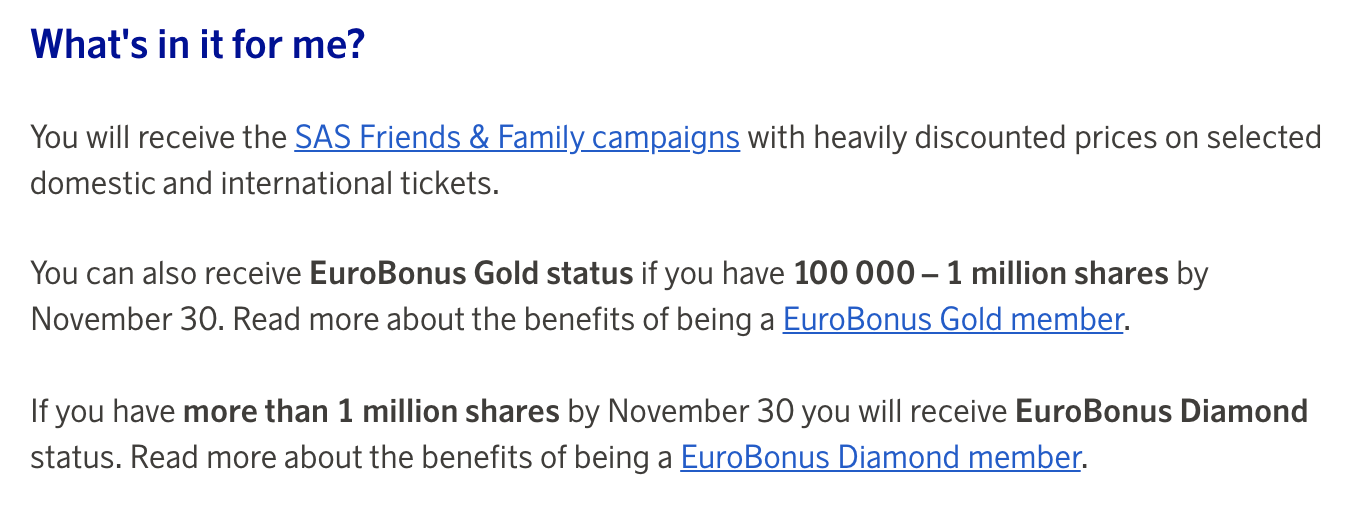
Task: Click the bold "more than 1 million shares" text
Action: [x=371, y=411]
